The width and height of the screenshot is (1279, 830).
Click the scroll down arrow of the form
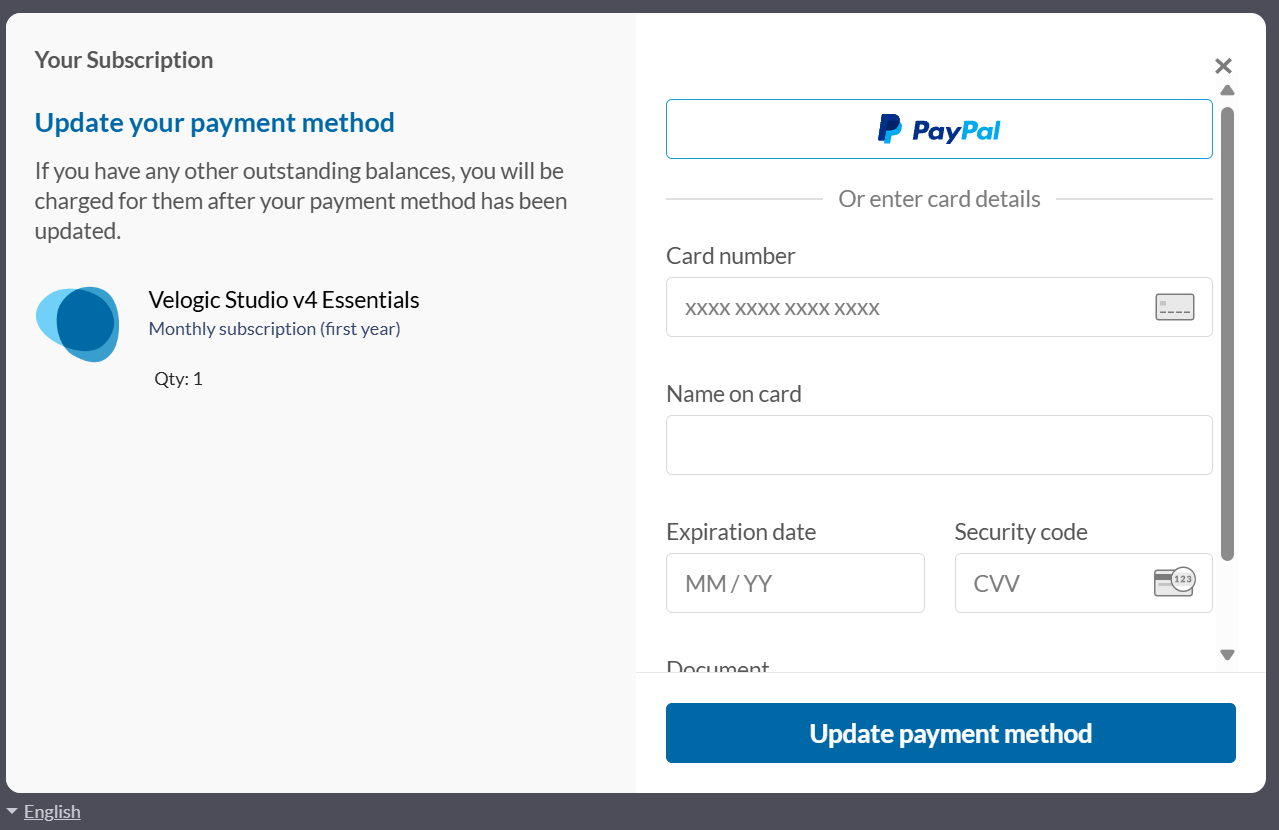pos(1228,655)
